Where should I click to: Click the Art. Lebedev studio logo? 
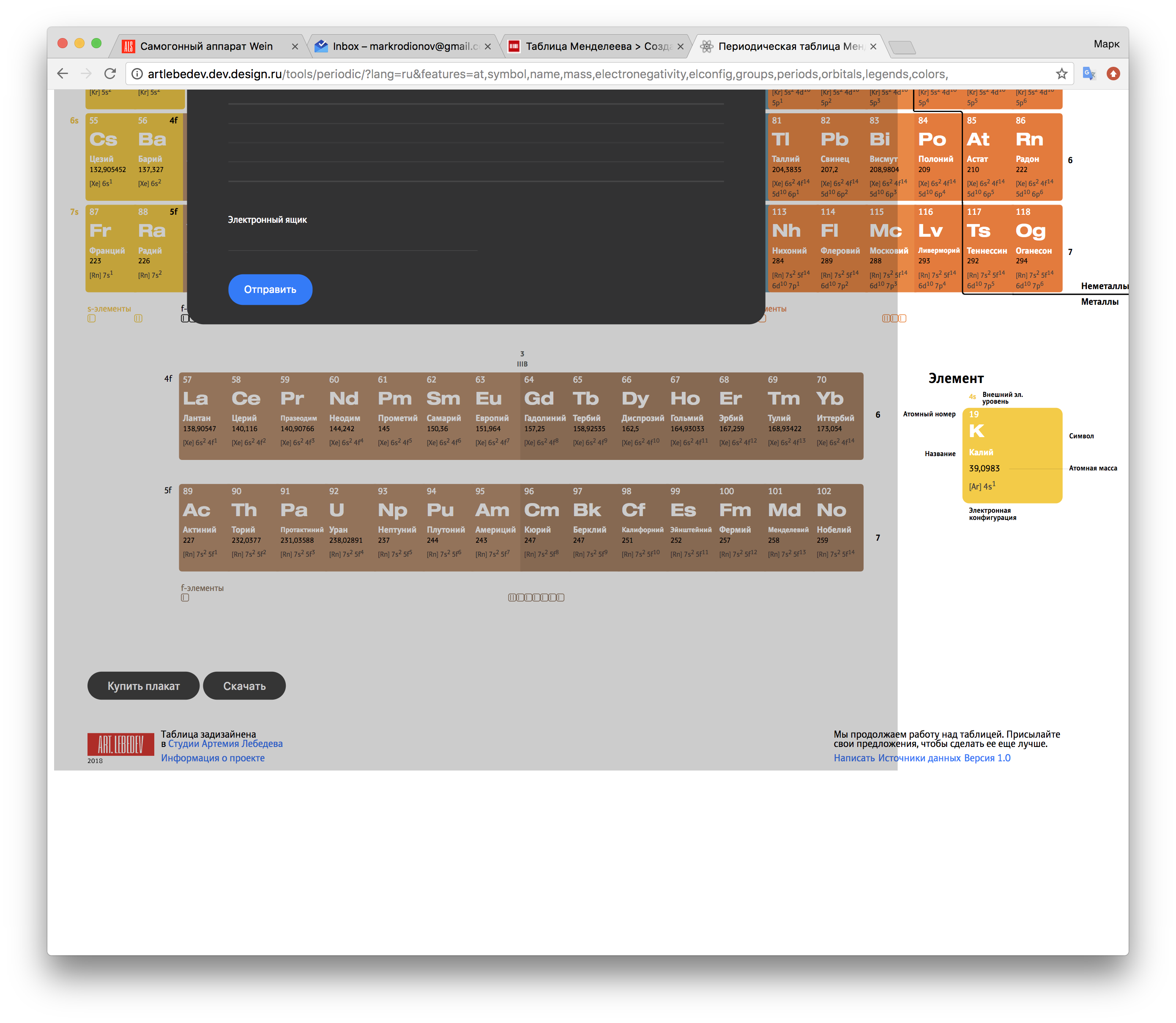click(120, 744)
